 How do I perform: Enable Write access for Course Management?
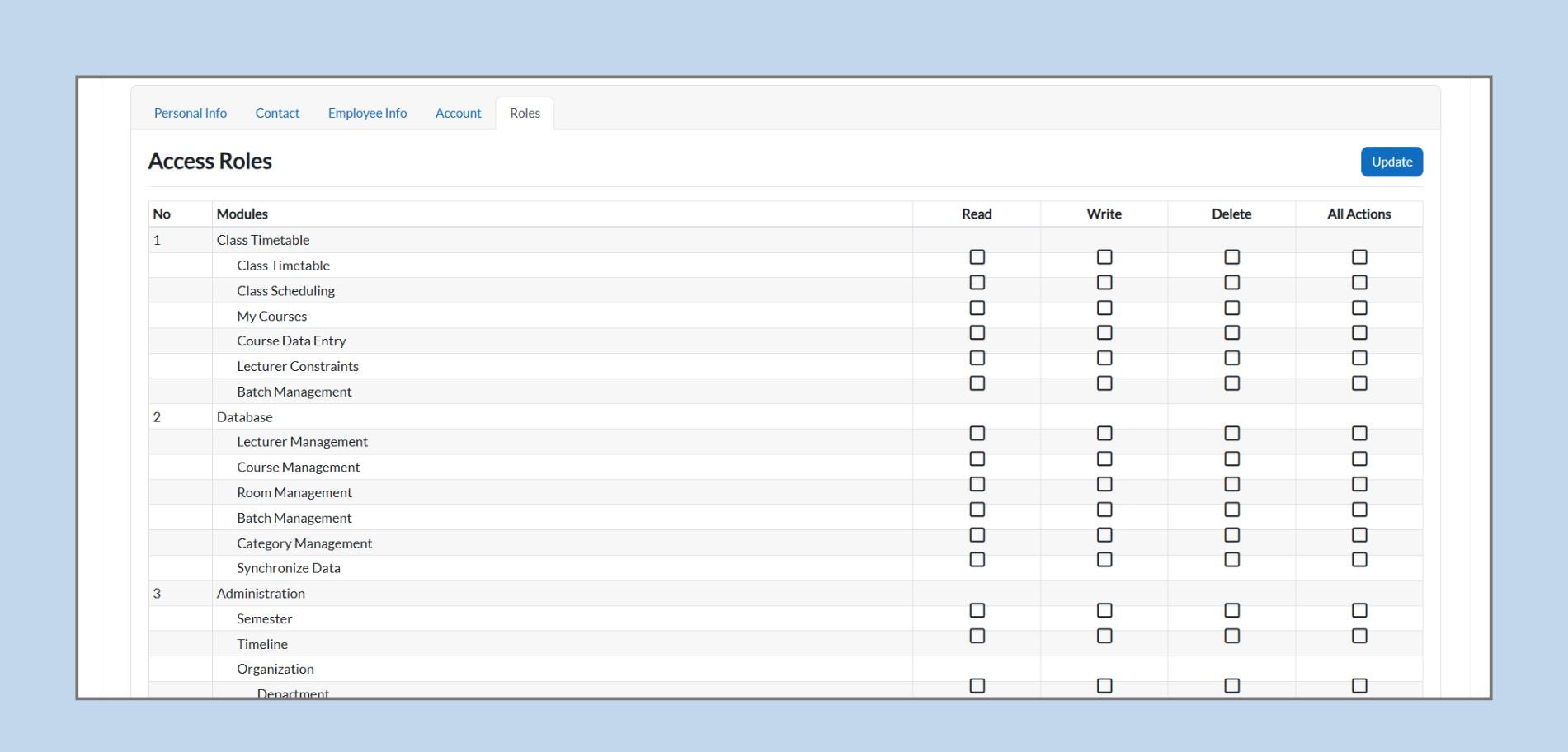point(1104,459)
